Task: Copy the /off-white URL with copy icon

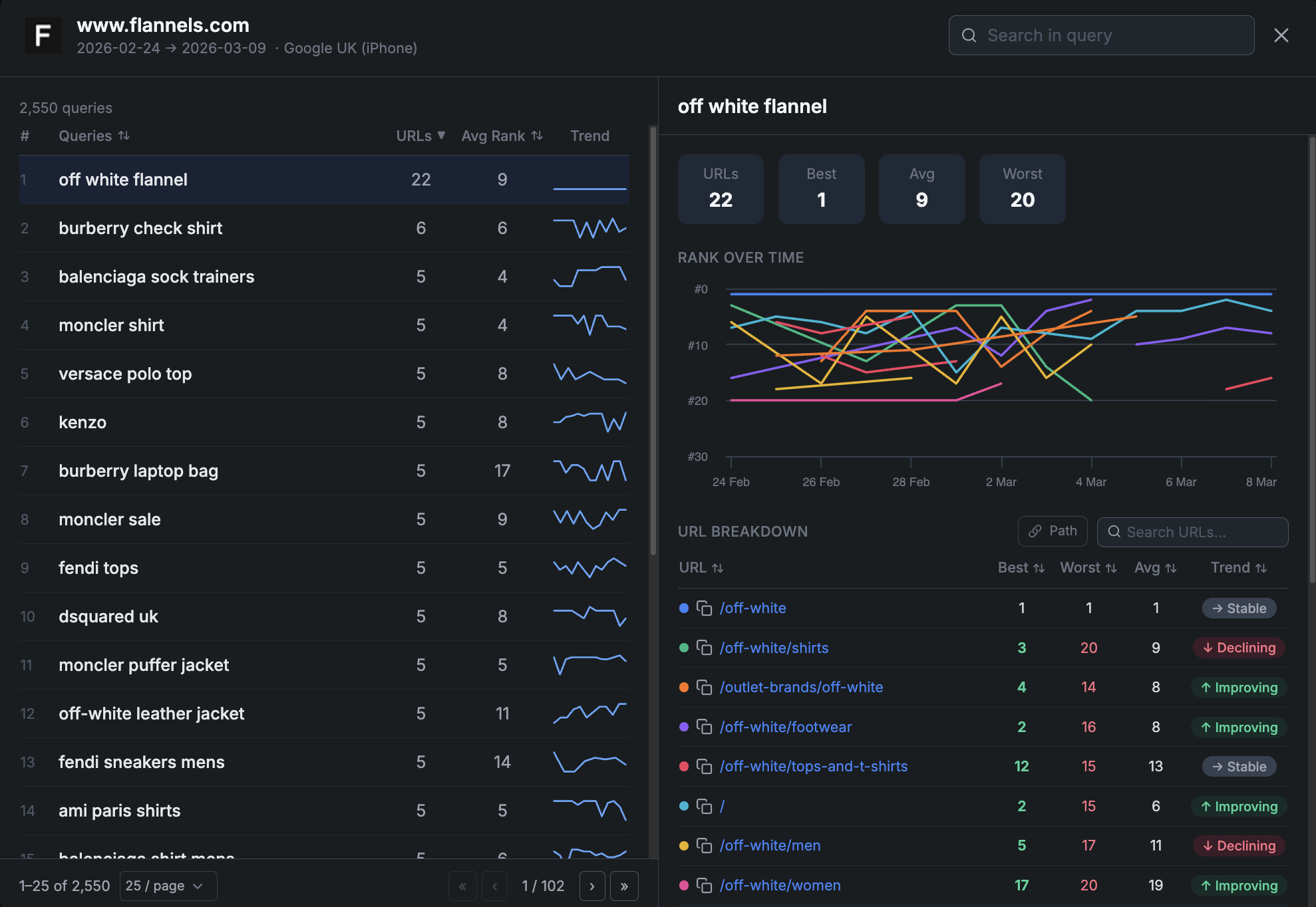Action: click(704, 608)
